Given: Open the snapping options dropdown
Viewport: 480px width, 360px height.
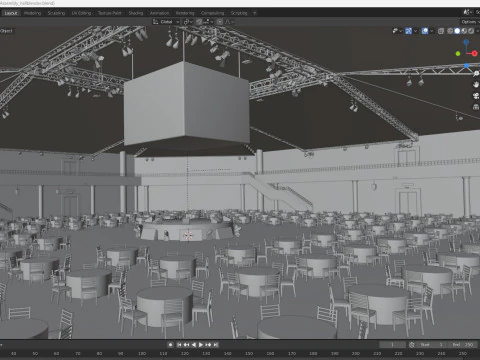Looking at the screenshot, I should (x=209, y=22).
